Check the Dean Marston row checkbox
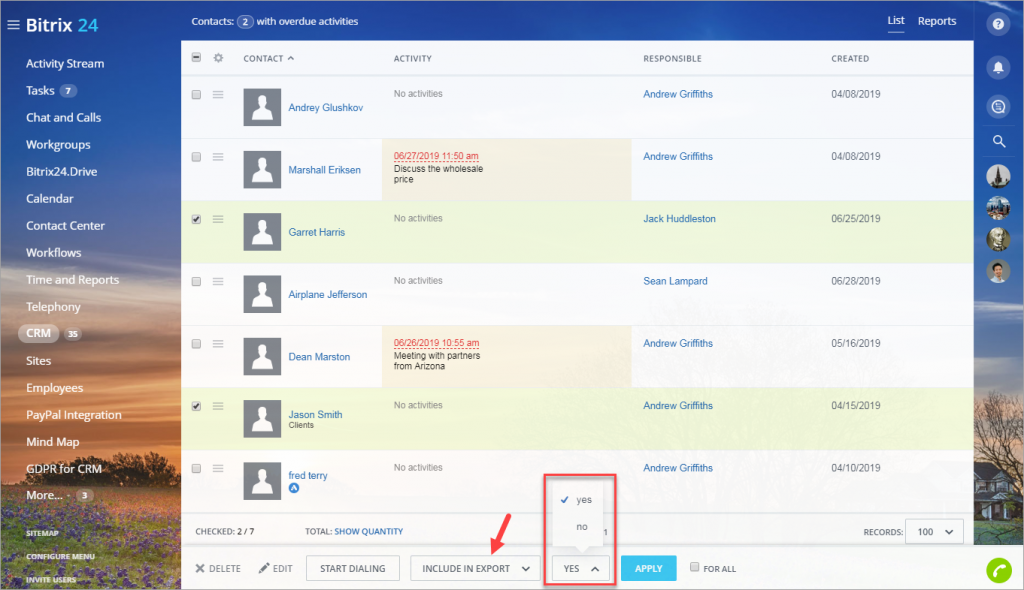Screen dimensions: 1024x590 pos(196,344)
